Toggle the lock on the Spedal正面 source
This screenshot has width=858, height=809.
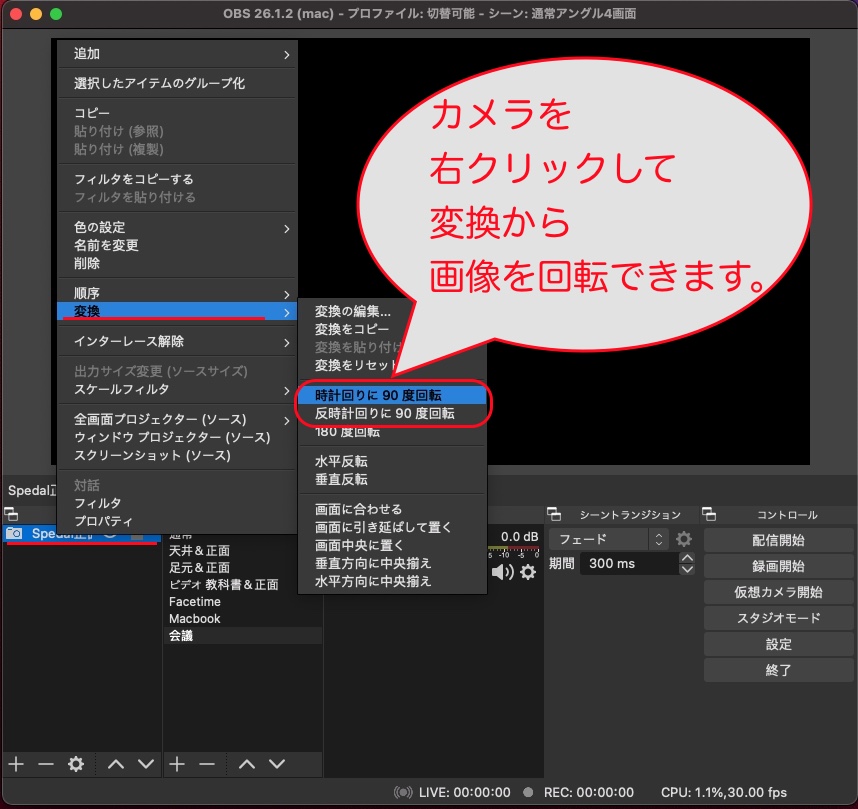[138, 536]
